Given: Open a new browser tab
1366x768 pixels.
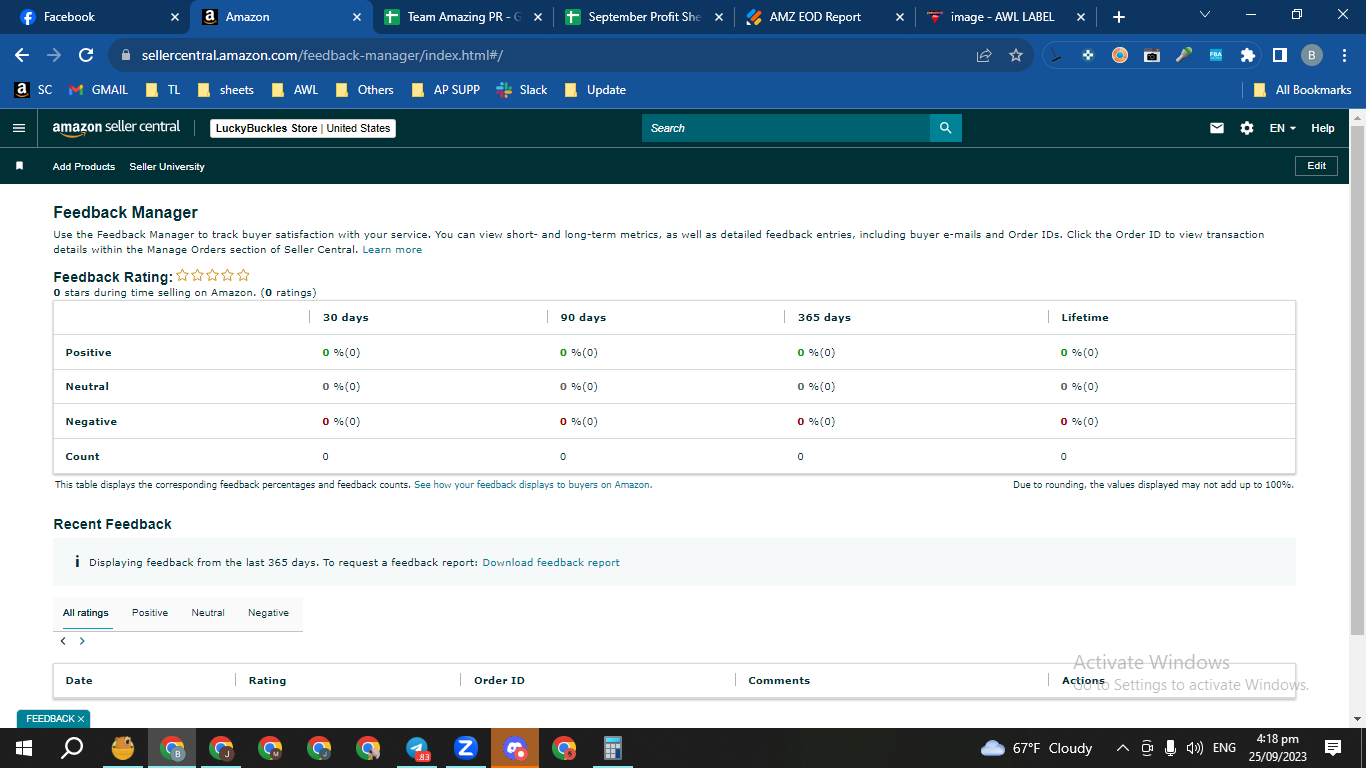Looking at the screenshot, I should tap(1118, 17).
